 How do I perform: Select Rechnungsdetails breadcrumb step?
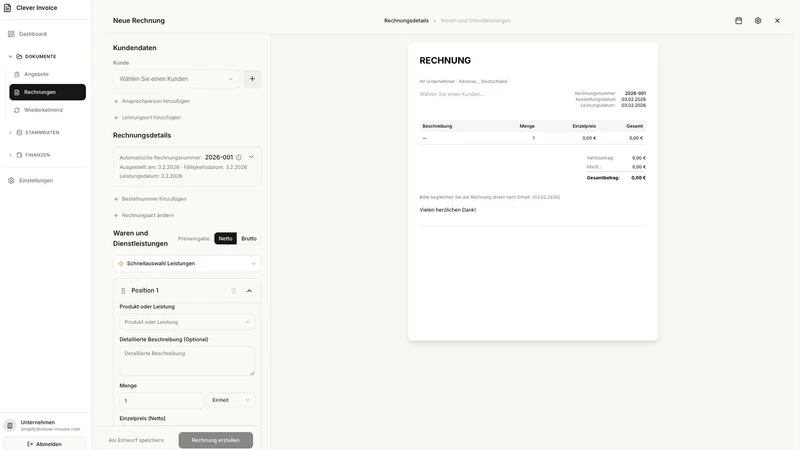click(x=406, y=21)
